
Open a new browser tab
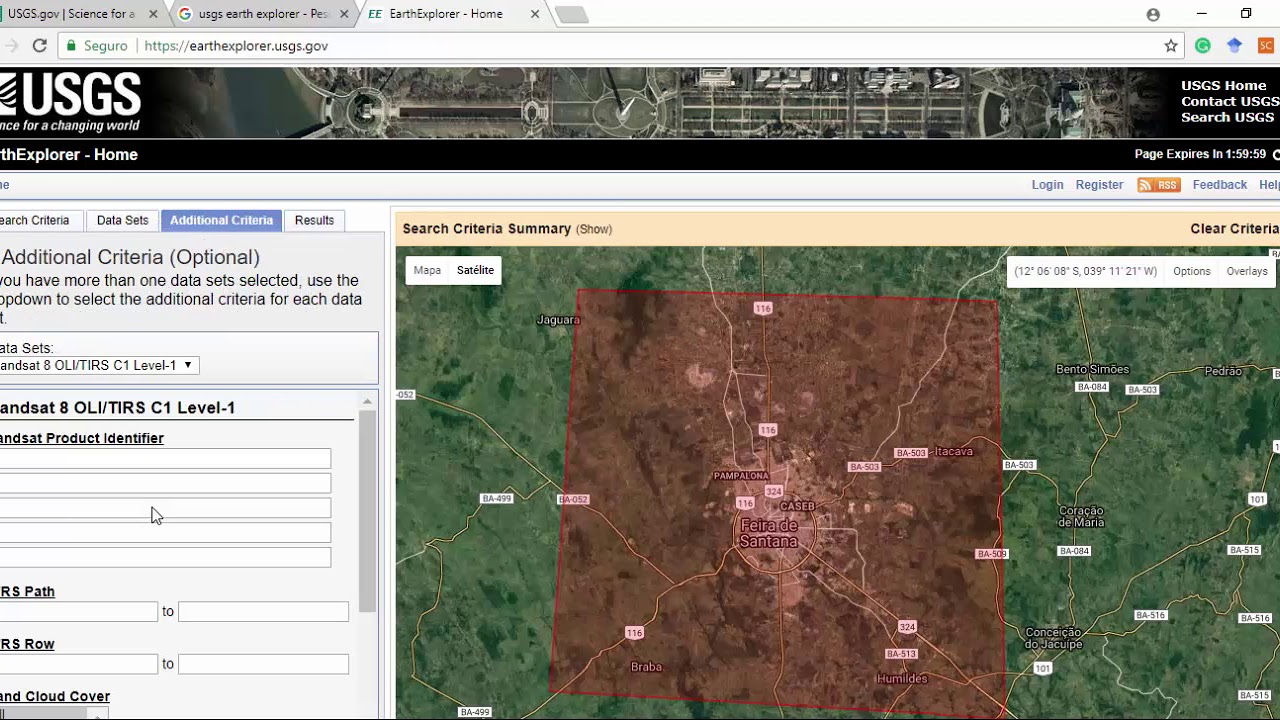[x=571, y=14]
